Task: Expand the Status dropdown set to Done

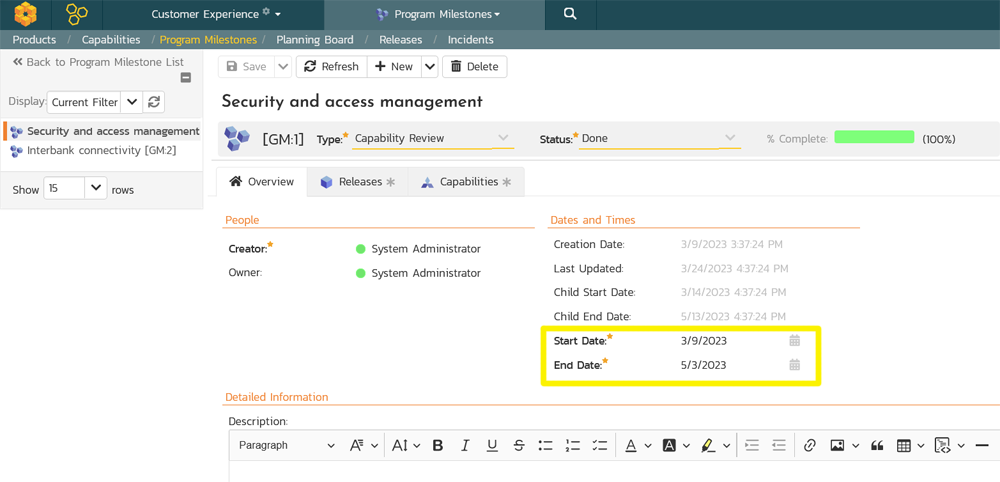Action: (x=657, y=139)
